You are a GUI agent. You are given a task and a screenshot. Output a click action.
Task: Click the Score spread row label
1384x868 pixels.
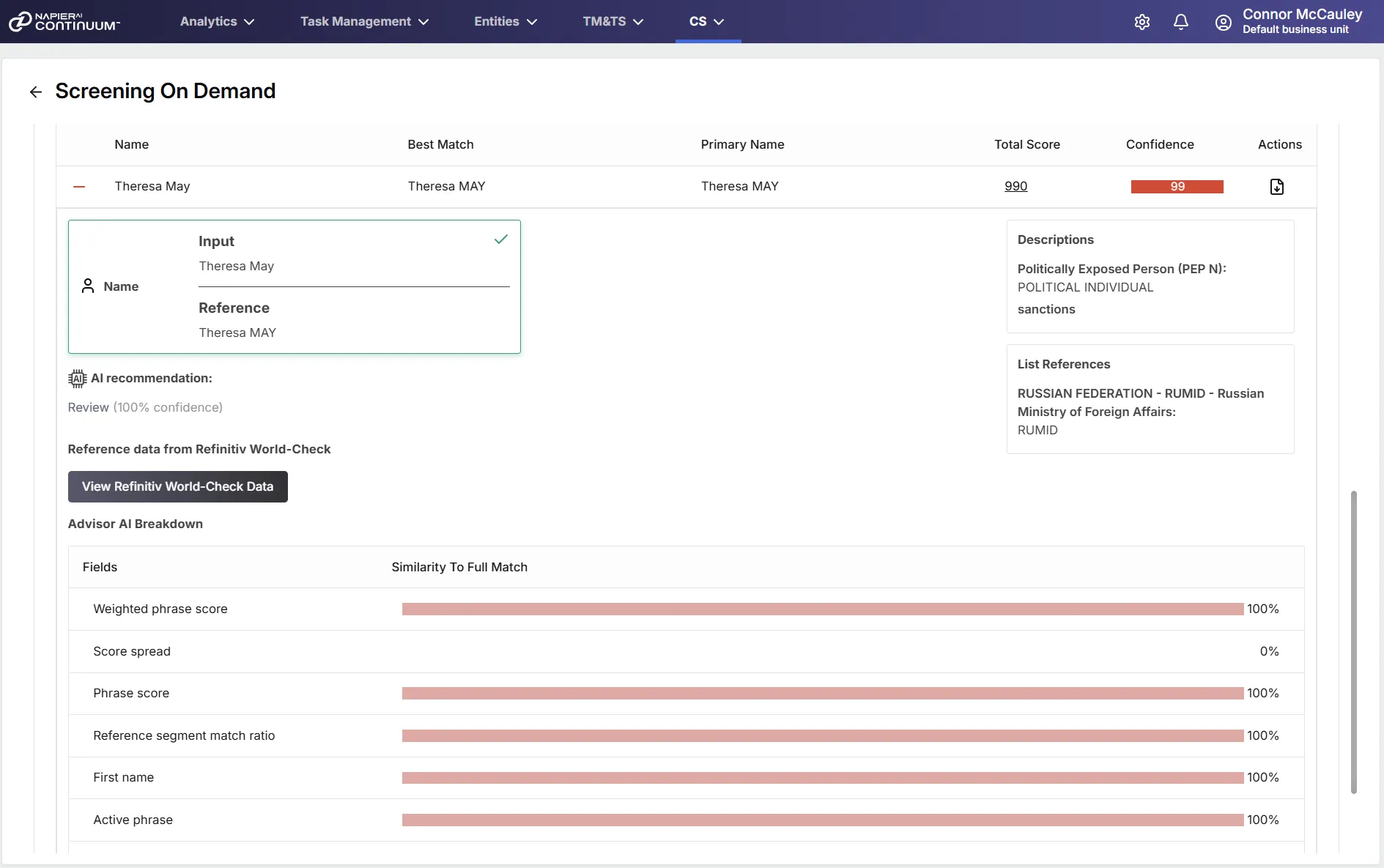click(132, 651)
